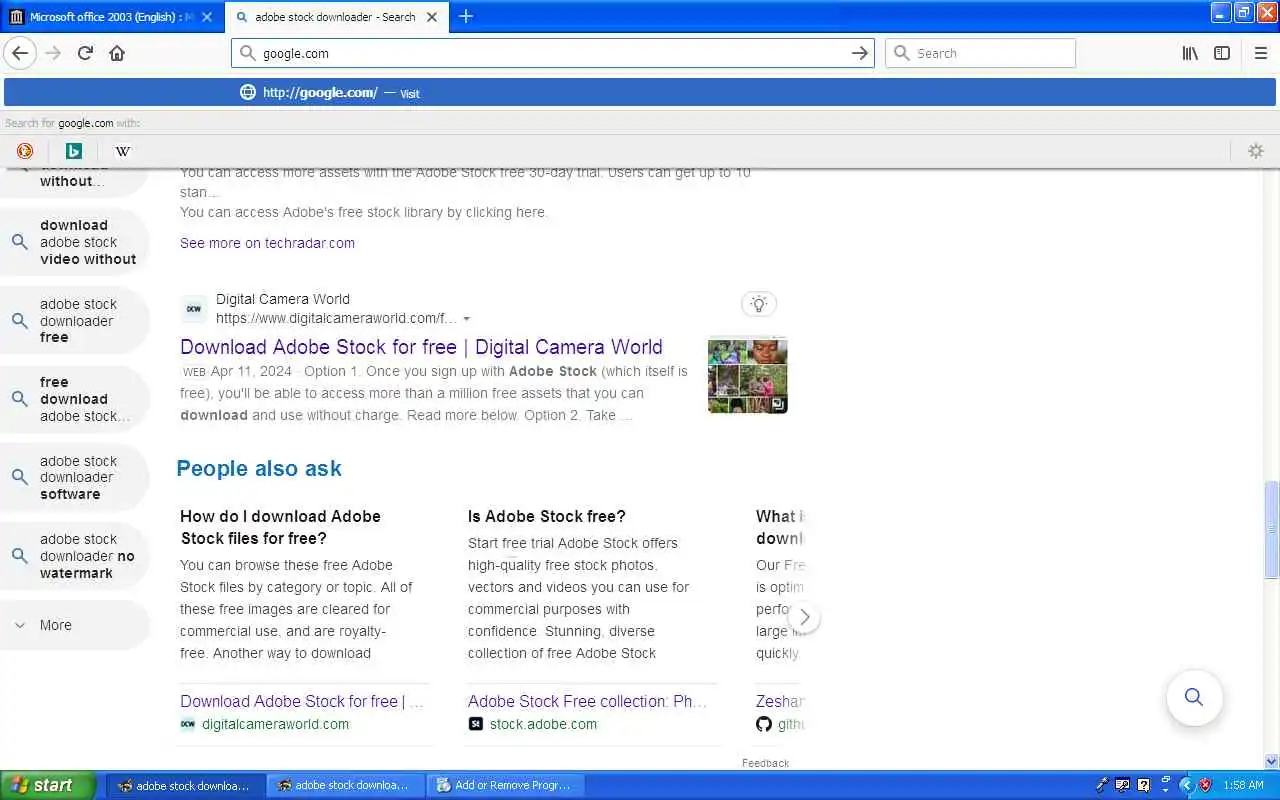The image size is (1280, 800).
Task: Search google.com with Bing icon
Action: 73,151
